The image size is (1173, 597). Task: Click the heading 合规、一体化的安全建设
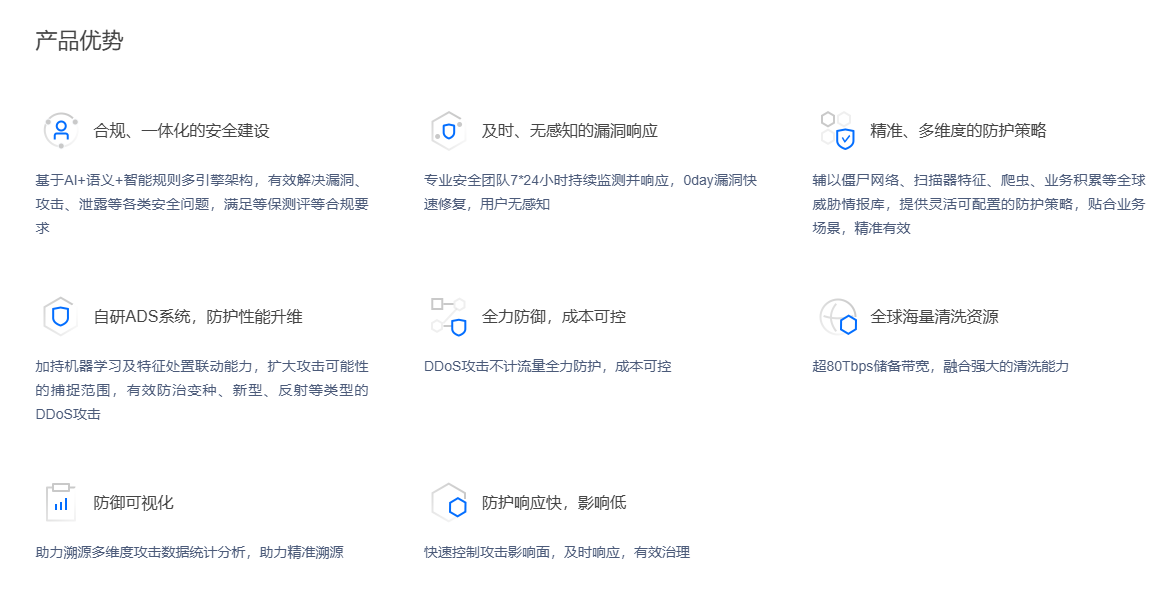point(181,131)
